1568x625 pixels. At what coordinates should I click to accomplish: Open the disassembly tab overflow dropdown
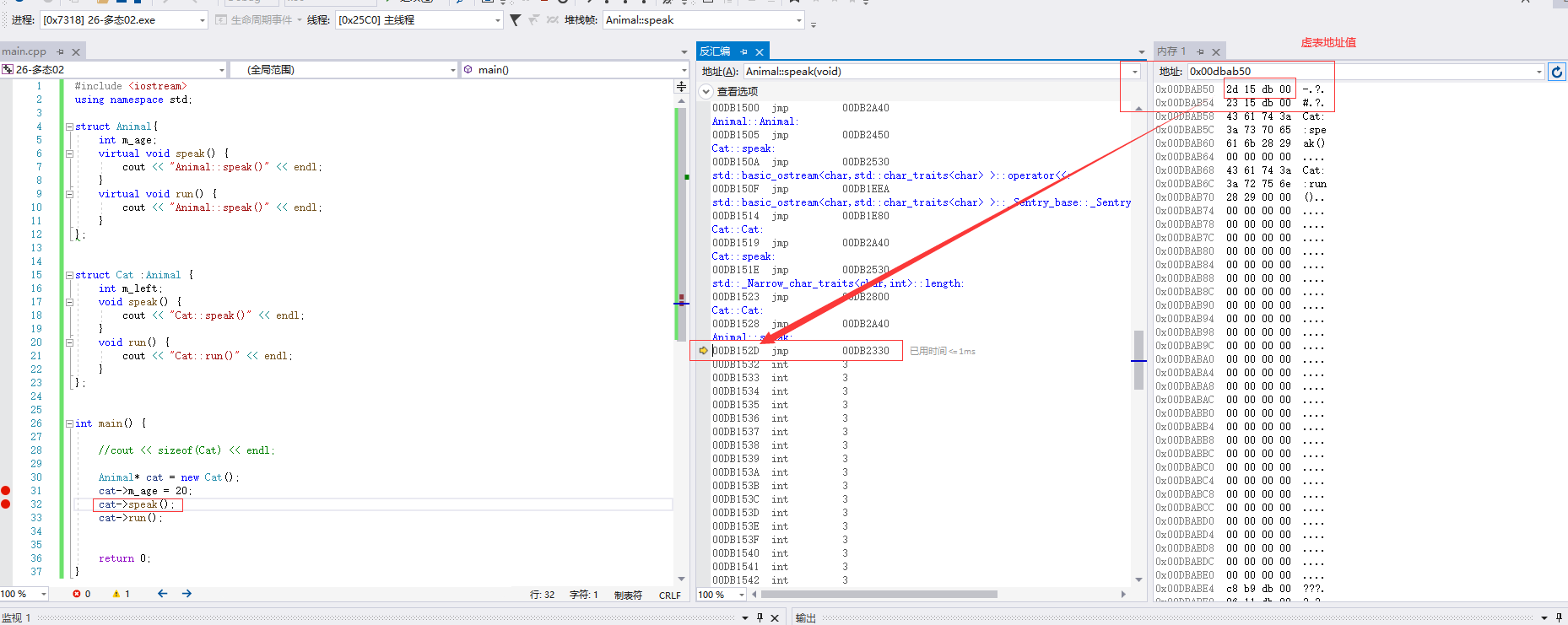point(1142,51)
